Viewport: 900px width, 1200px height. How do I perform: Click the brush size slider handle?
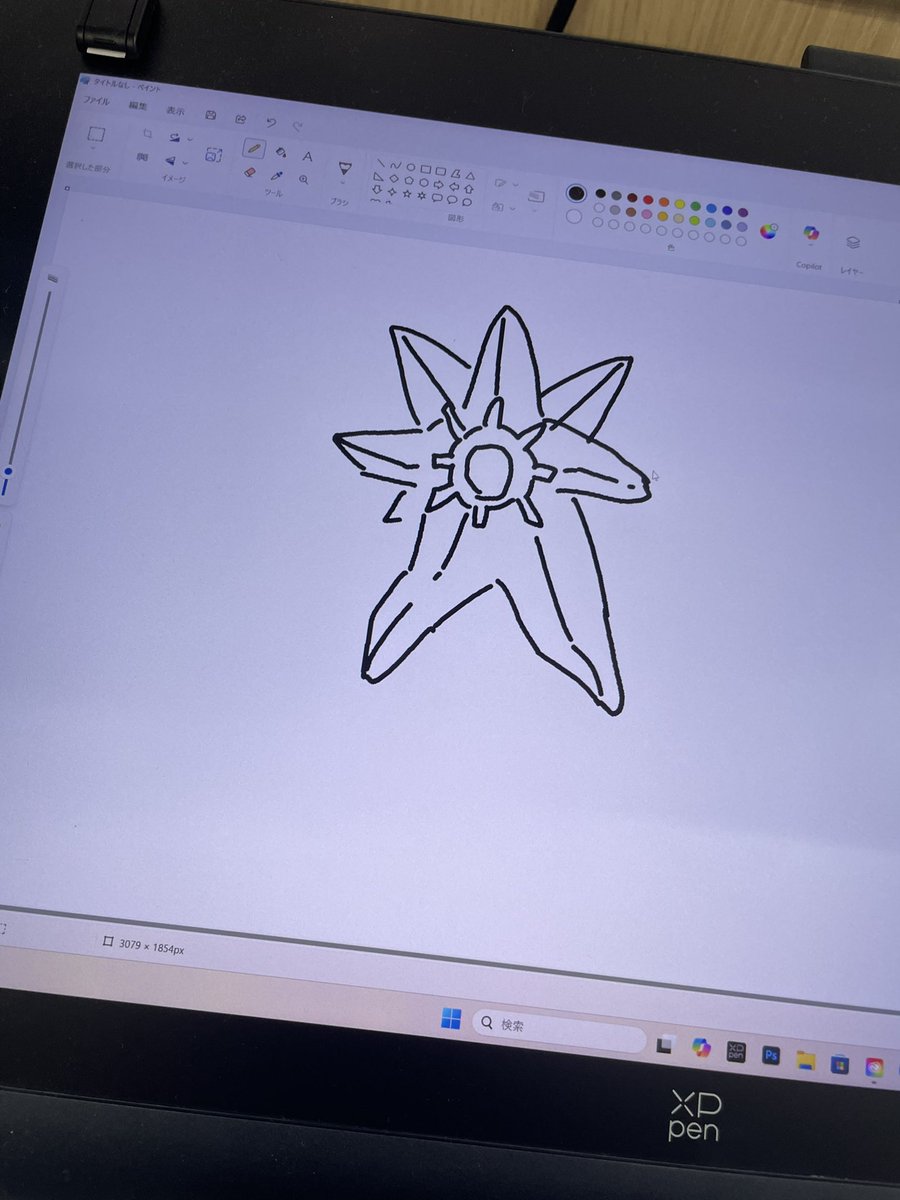coord(8,471)
